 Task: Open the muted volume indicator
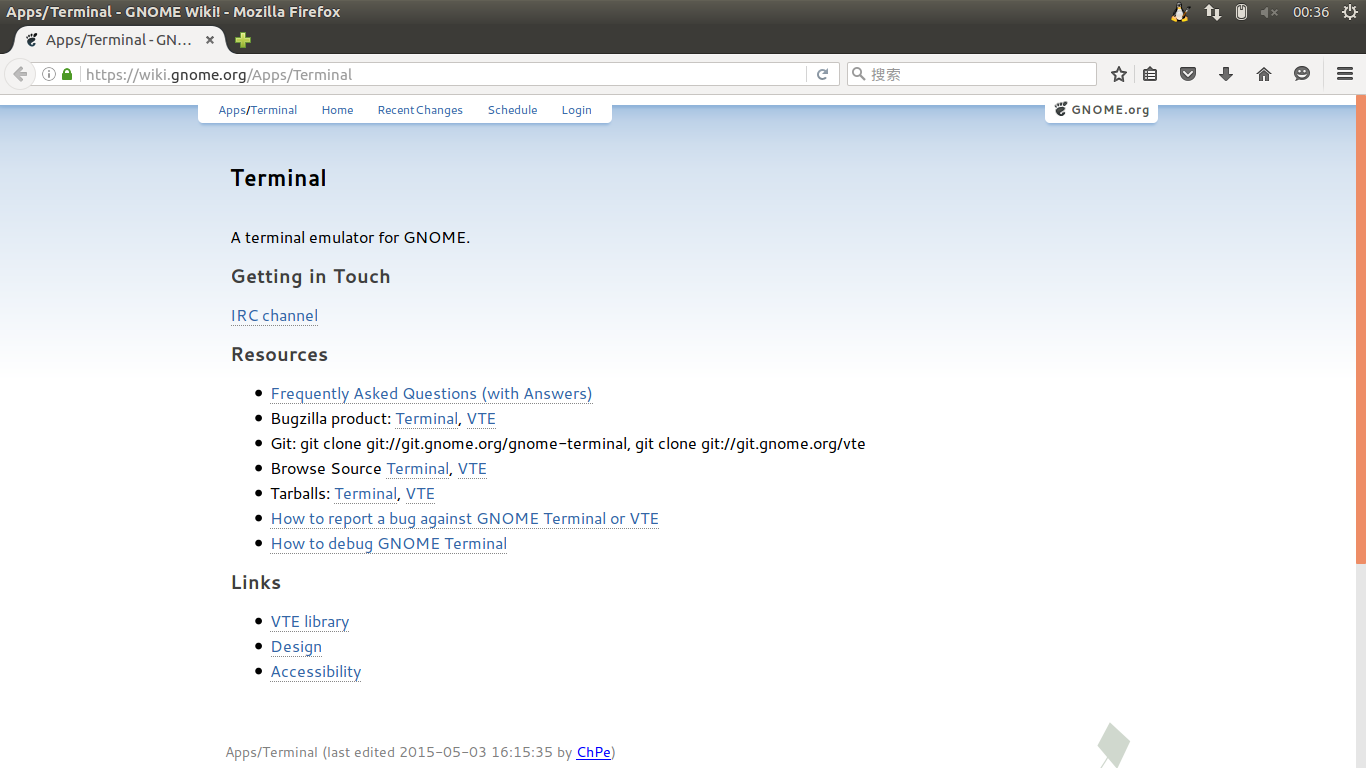tap(1269, 12)
